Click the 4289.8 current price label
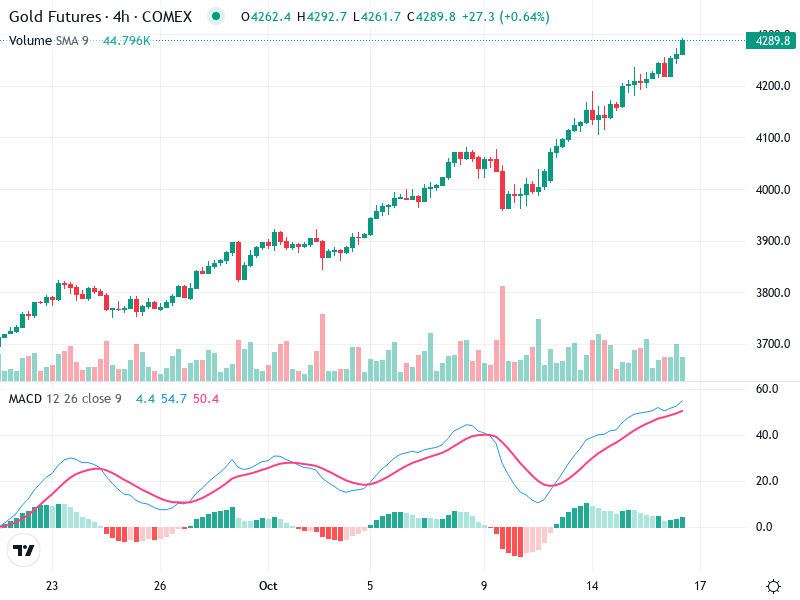Screen dimensions: 800x600 (771, 41)
